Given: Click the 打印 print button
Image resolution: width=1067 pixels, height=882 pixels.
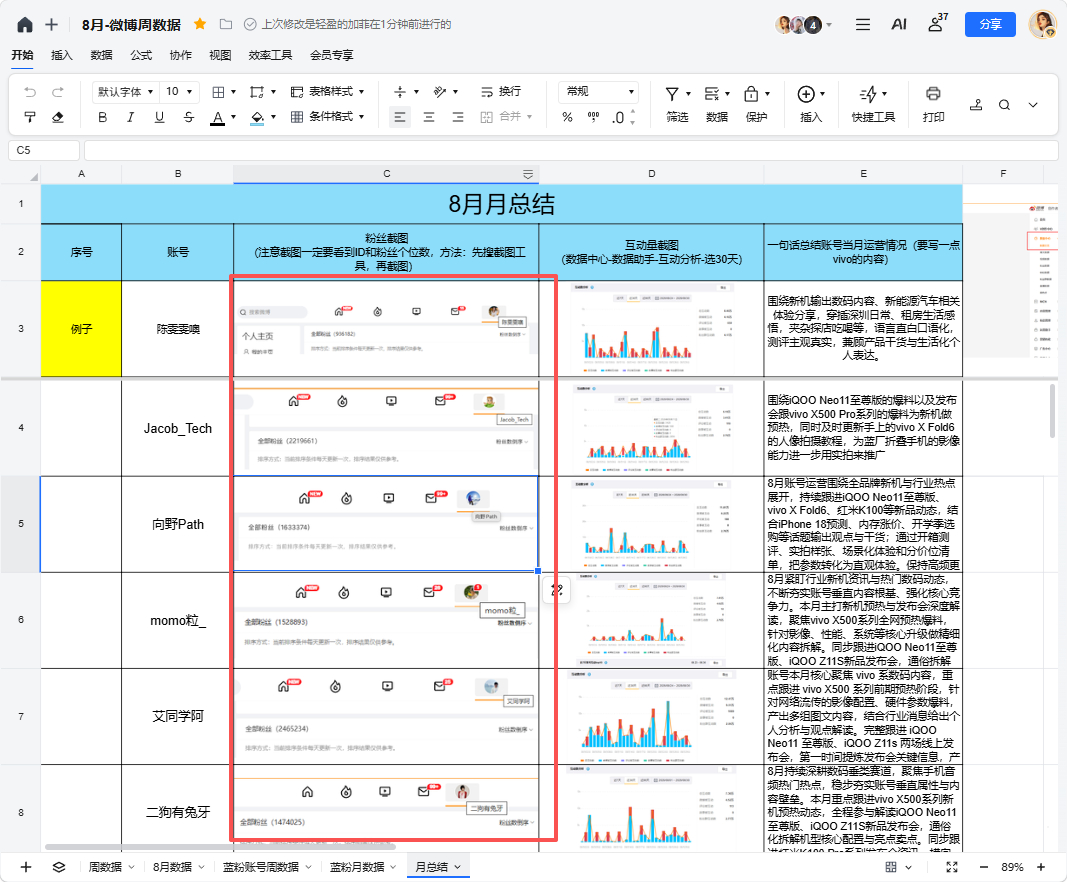Looking at the screenshot, I should tap(933, 104).
